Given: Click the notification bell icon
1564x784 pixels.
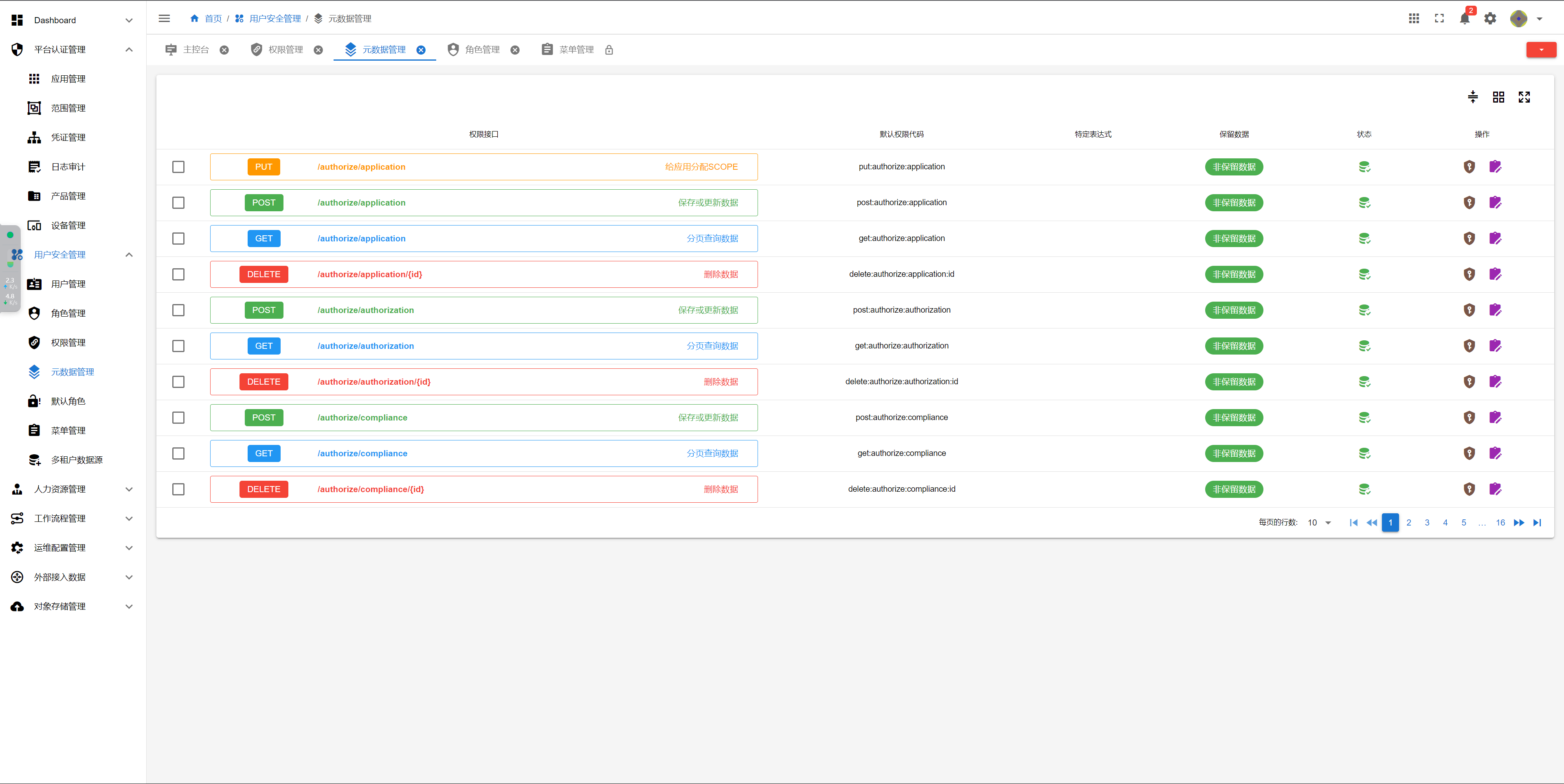Looking at the screenshot, I should point(1464,19).
